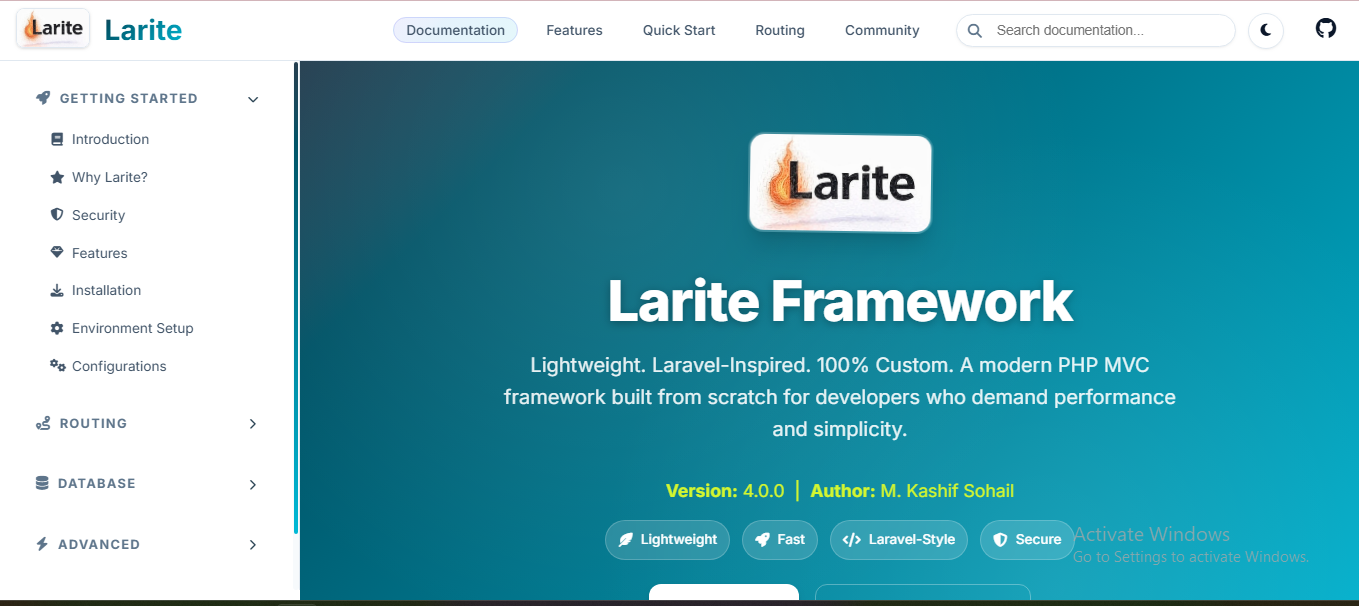
Task: Click the gear icon beside Environment Setup
Action: 57,328
